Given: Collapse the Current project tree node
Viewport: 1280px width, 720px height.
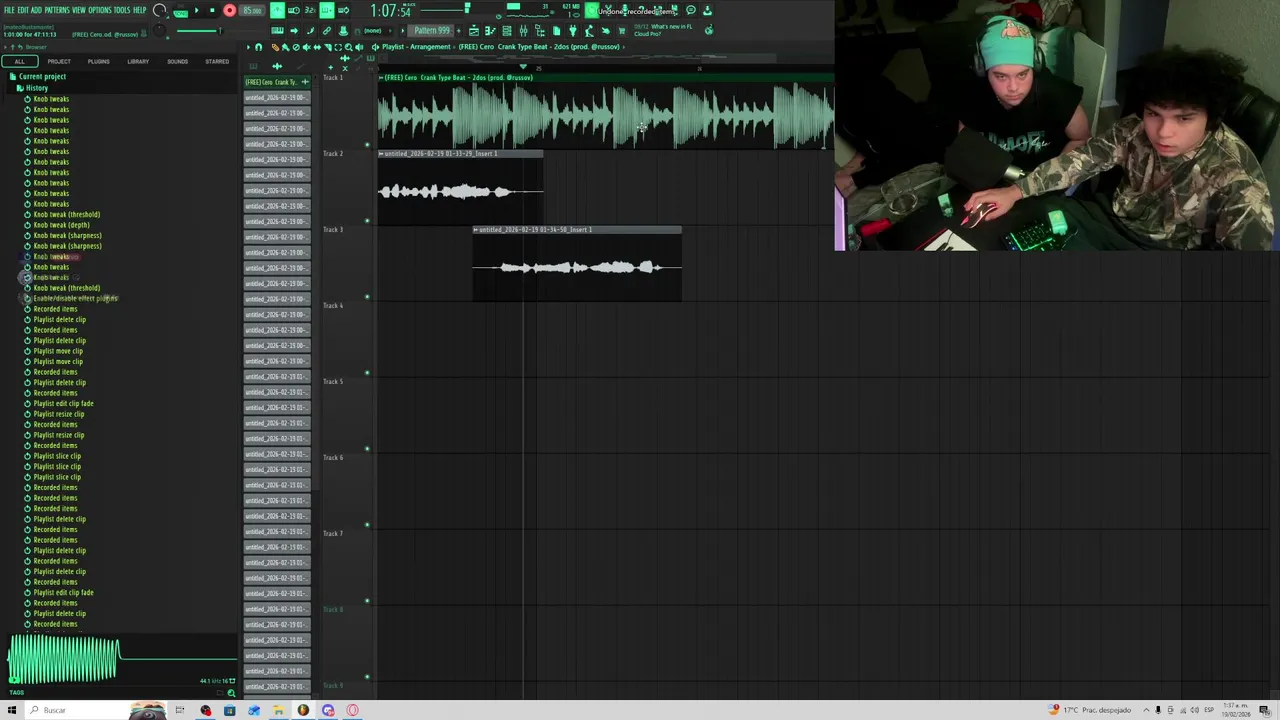Looking at the screenshot, I should (42, 77).
